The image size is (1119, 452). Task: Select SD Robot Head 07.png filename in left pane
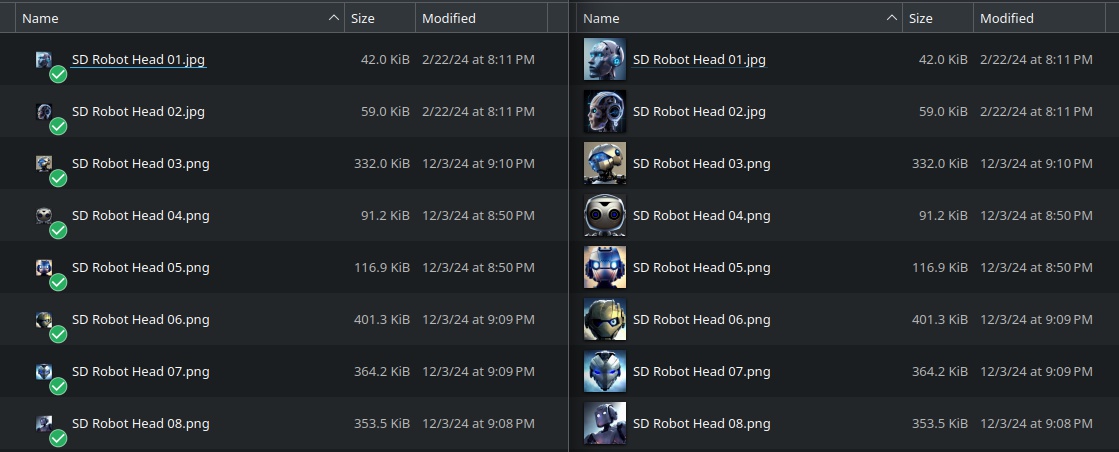[141, 371]
